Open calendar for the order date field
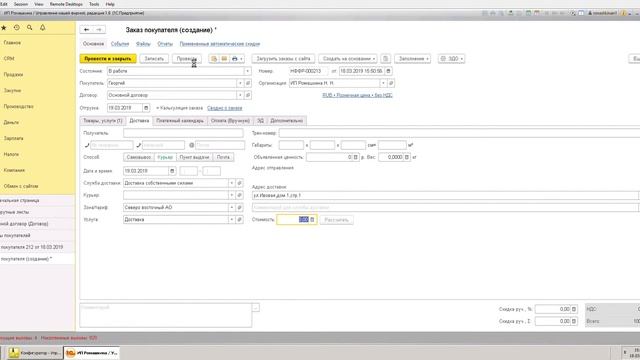 point(389,71)
